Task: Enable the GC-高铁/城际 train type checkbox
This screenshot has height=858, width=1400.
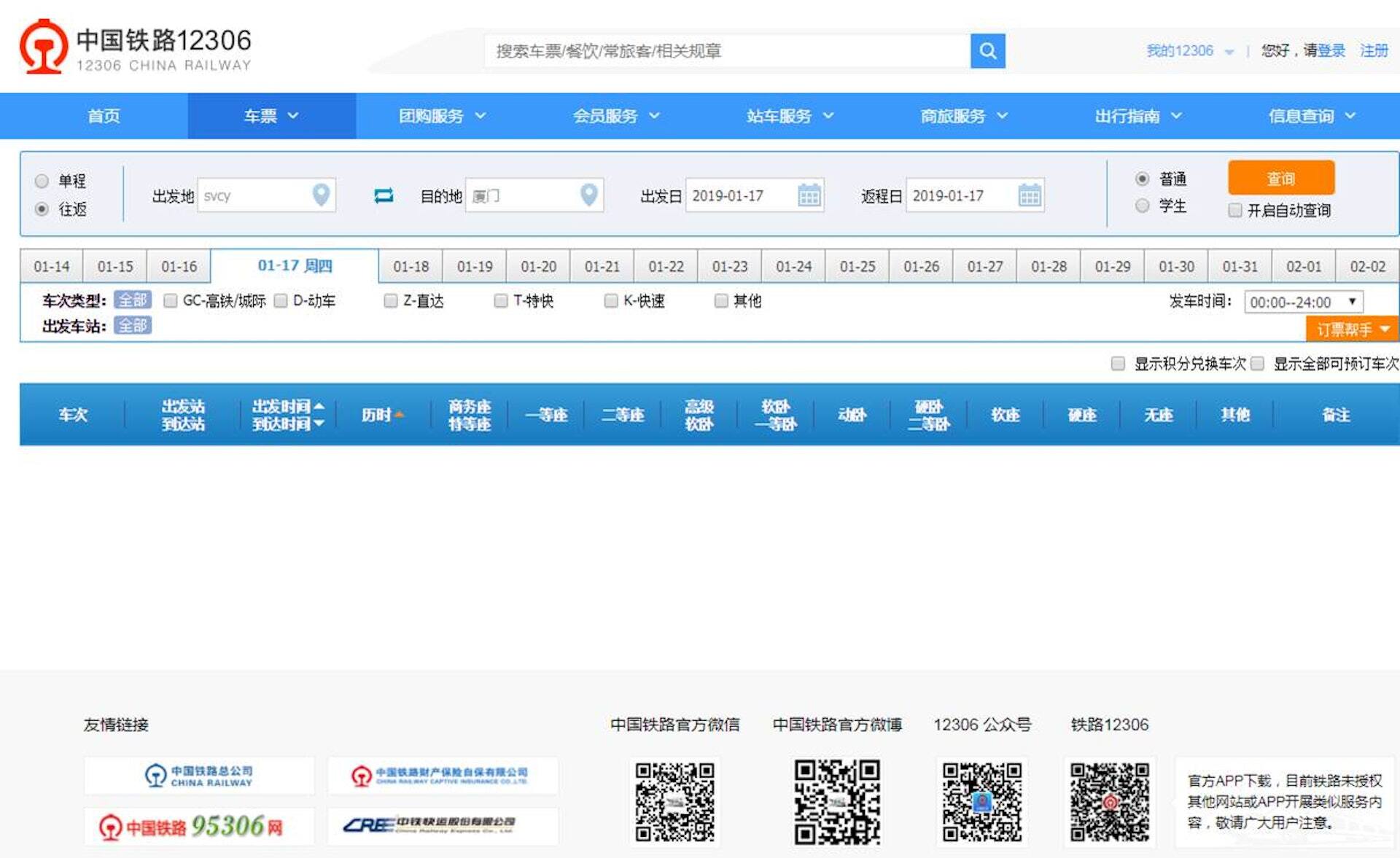Action: click(x=170, y=300)
